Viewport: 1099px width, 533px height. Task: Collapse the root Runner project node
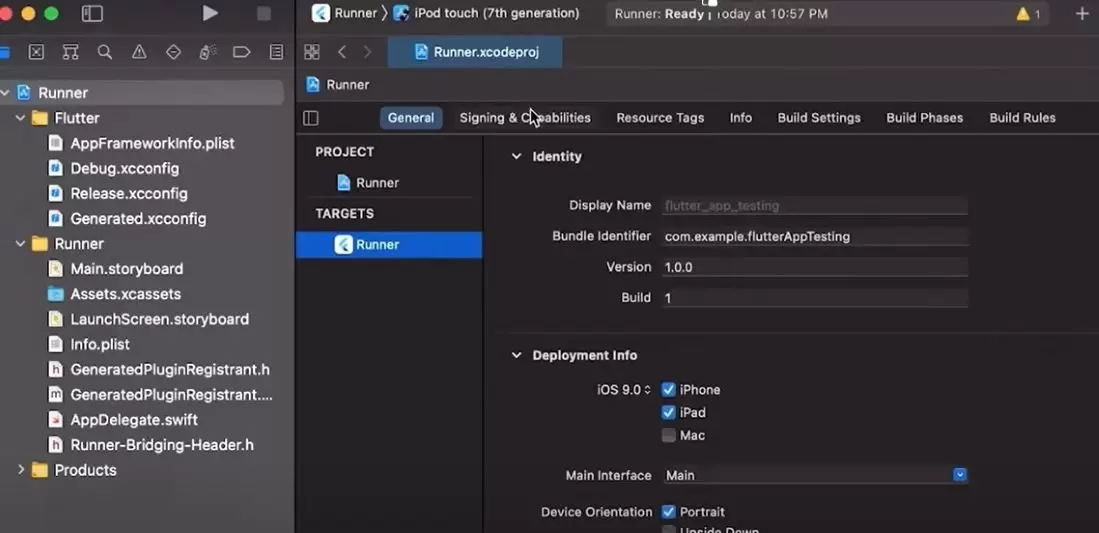point(6,93)
